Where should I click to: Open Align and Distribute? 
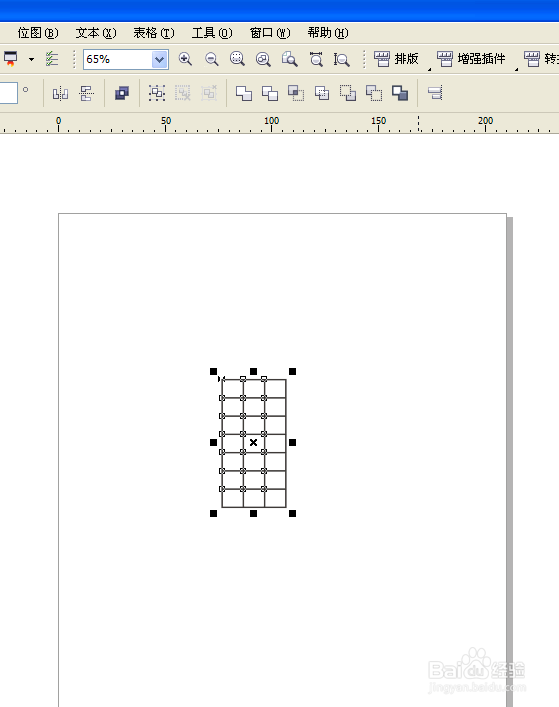click(435, 93)
